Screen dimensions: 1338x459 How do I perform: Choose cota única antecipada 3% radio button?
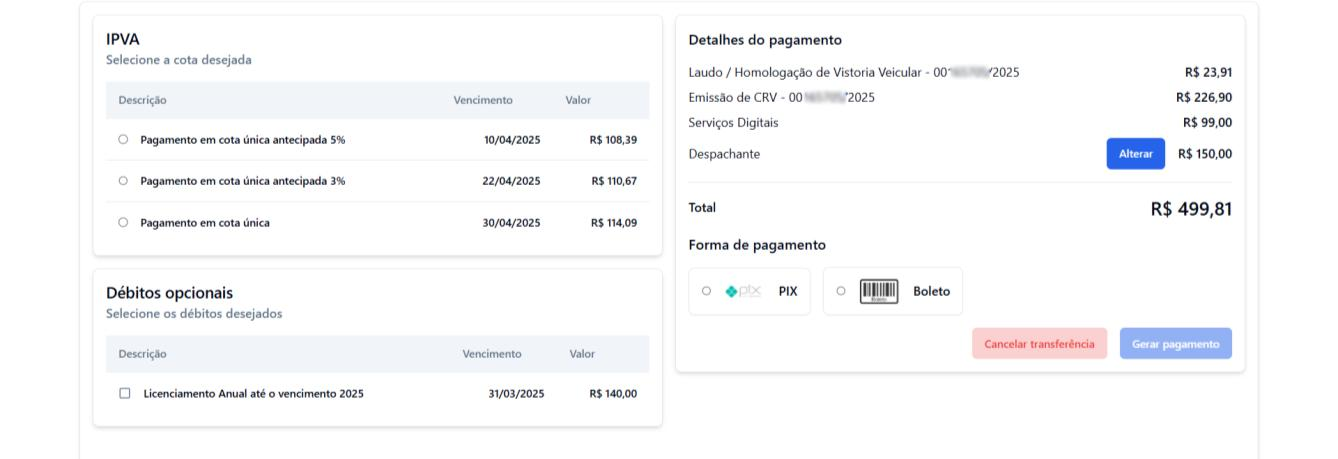(x=123, y=181)
